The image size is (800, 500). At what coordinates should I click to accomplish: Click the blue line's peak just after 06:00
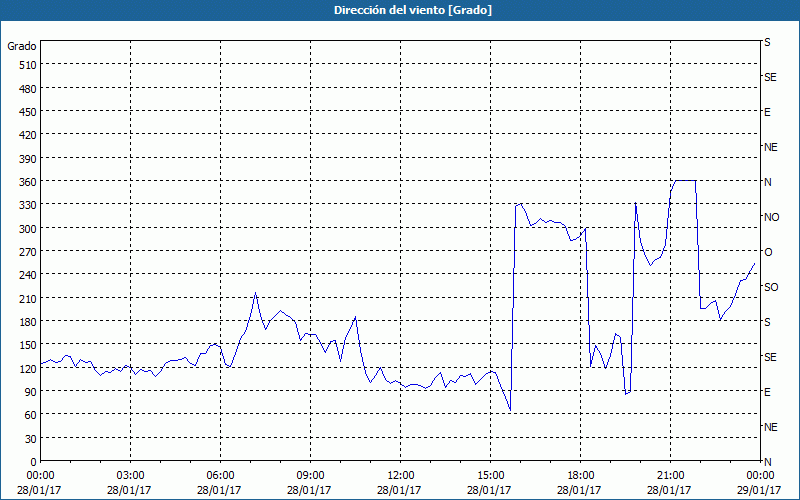click(255, 293)
